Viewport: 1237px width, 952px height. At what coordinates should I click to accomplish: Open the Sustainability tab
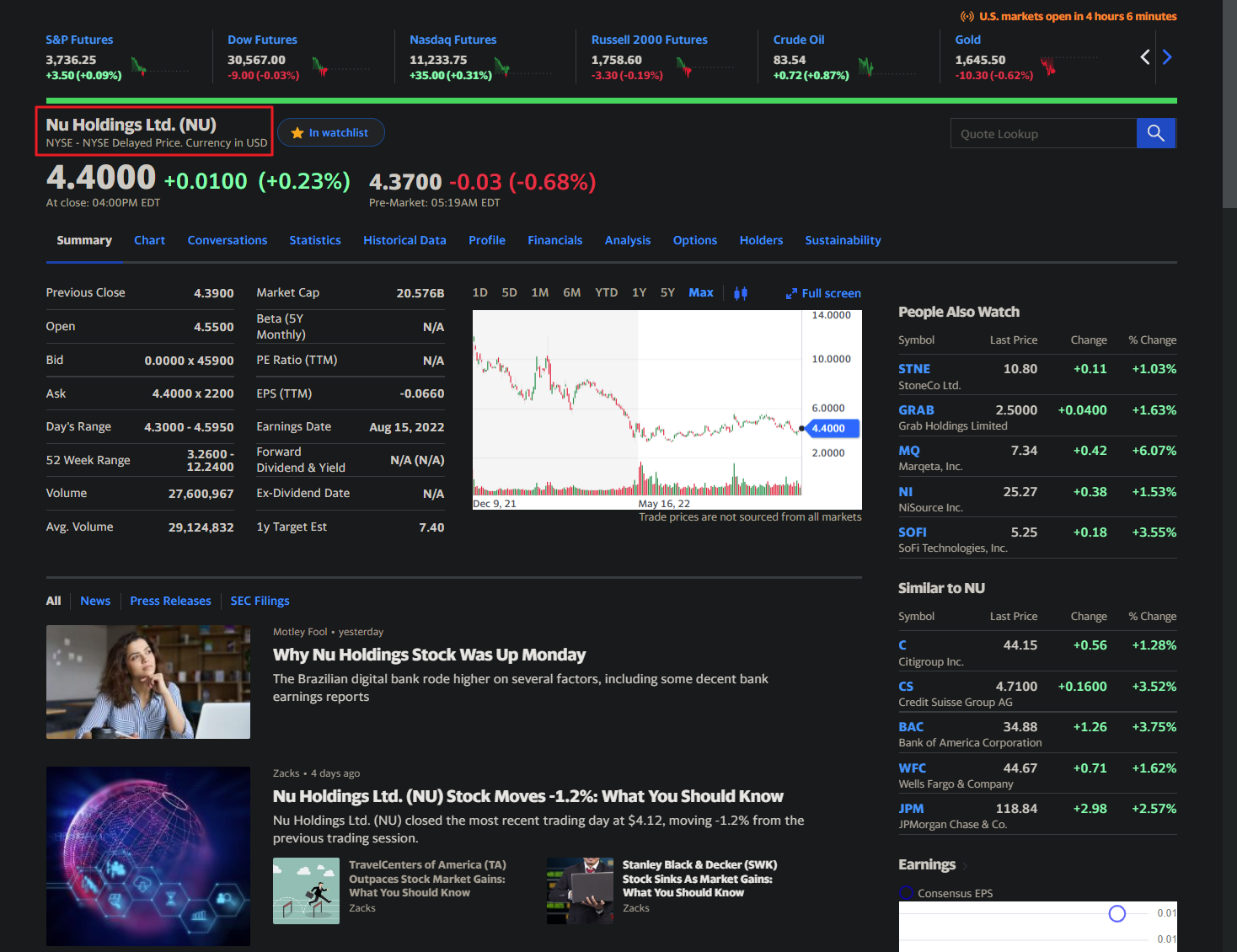tap(843, 240)
